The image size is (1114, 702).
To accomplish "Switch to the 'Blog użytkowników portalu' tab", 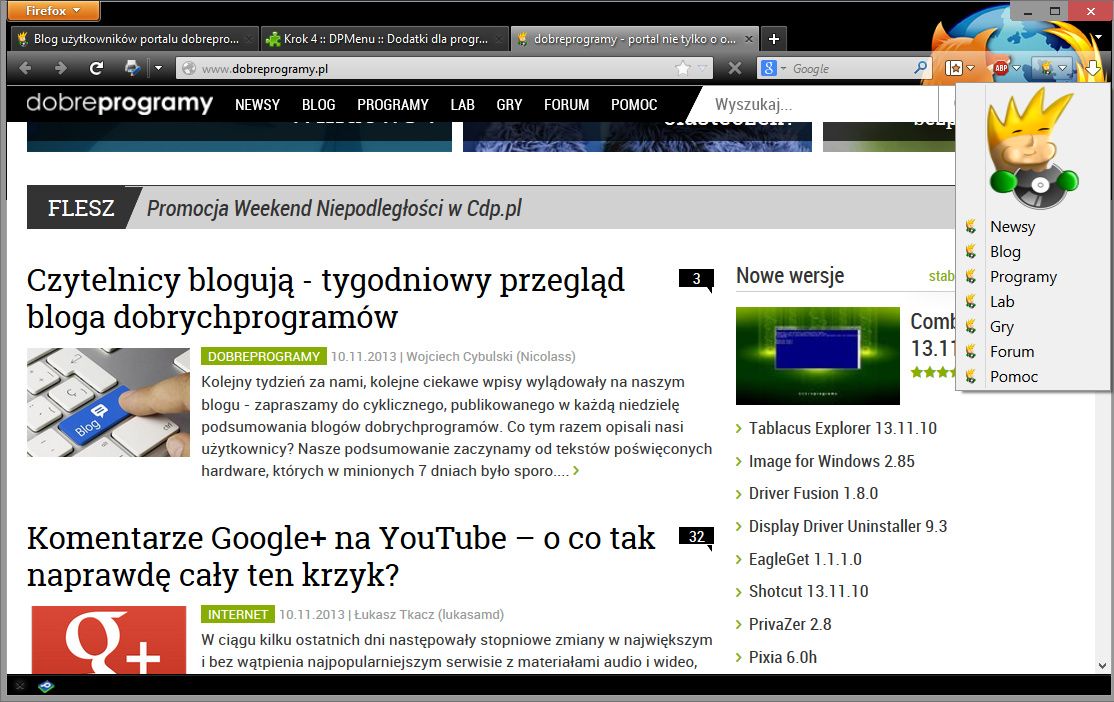I will (x=134, y=39).
